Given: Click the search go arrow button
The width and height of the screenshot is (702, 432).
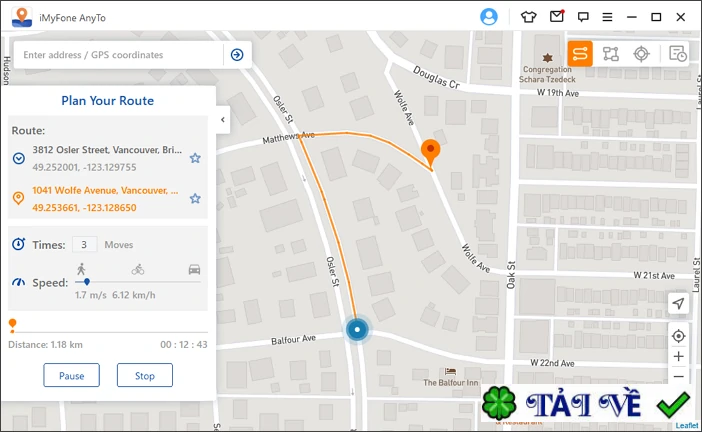Looking at the screenshot, I should (x=237, y=55).
